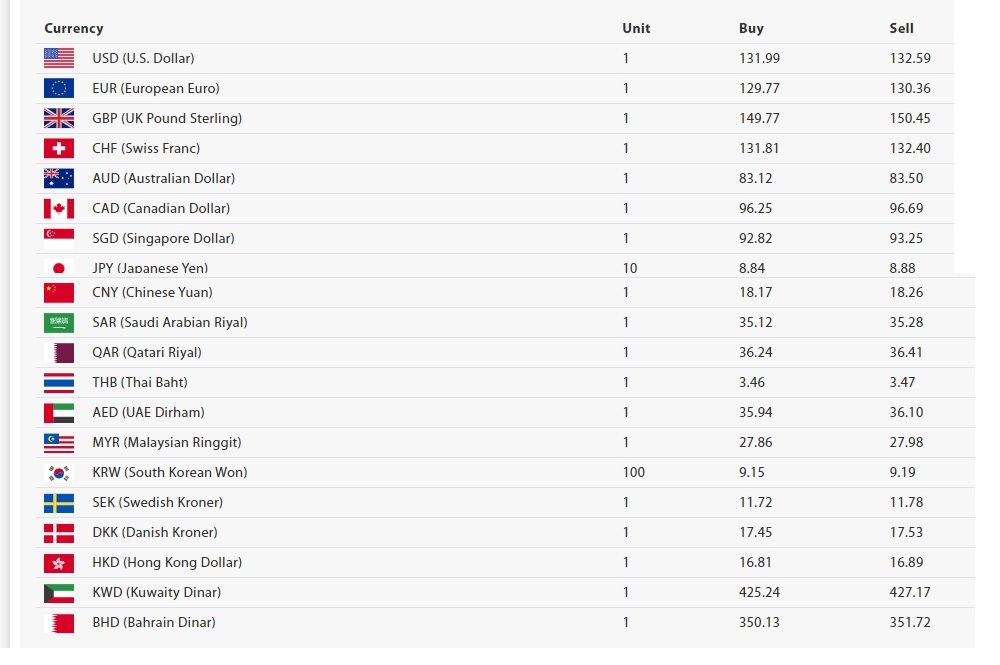
Task: Click the Singapore flag icon
Action: (x=59, y=238)
